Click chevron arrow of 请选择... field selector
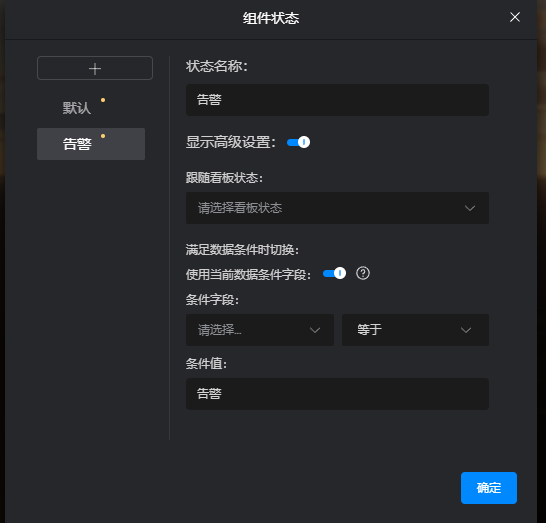 pos(315,330)
